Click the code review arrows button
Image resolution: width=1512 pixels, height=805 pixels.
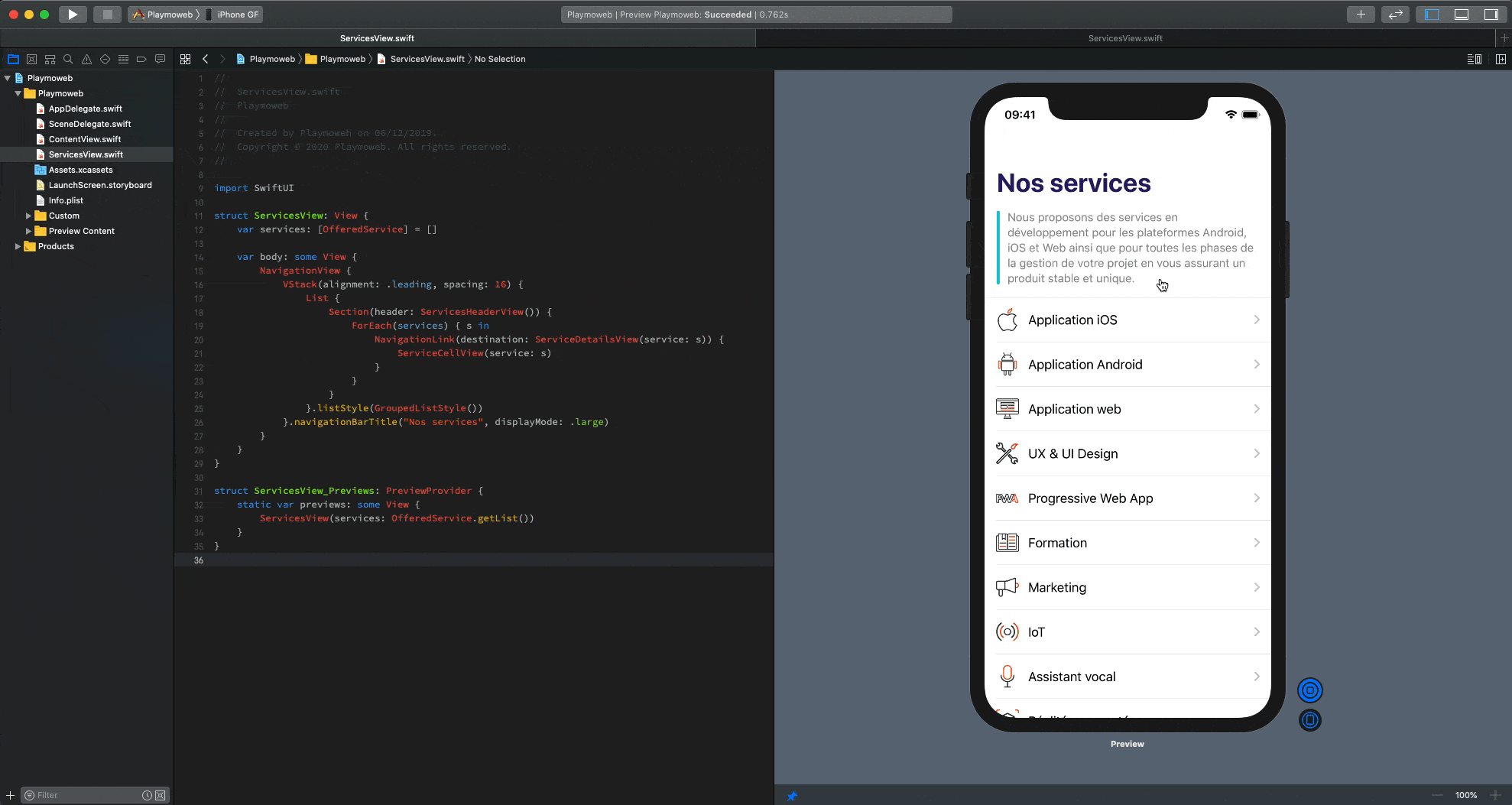pos(1395,14)
